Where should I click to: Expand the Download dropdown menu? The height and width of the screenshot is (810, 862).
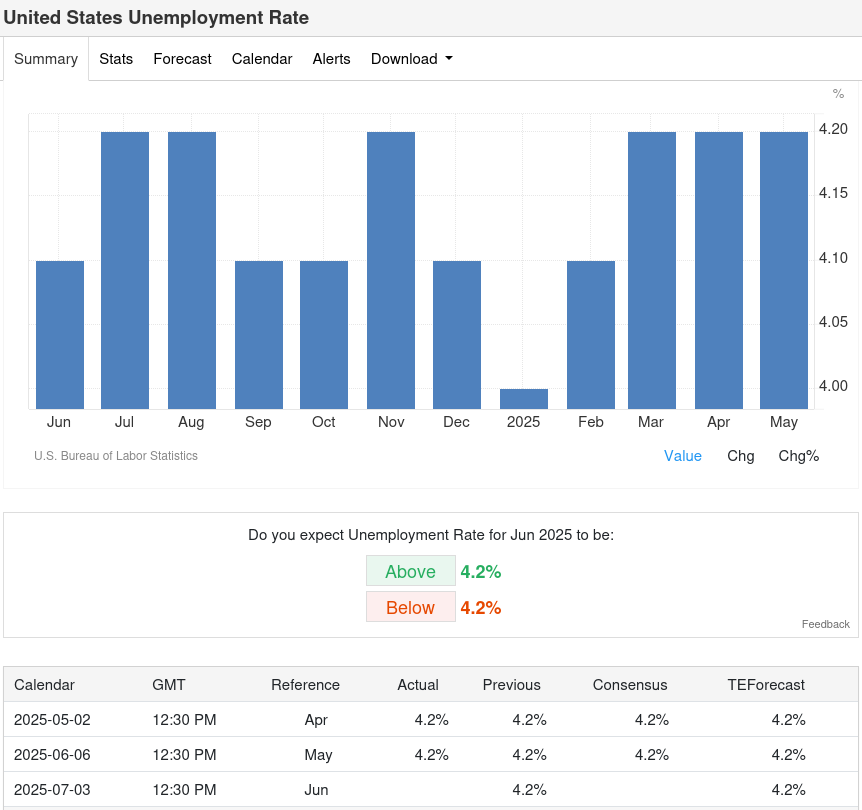(411, 59)
